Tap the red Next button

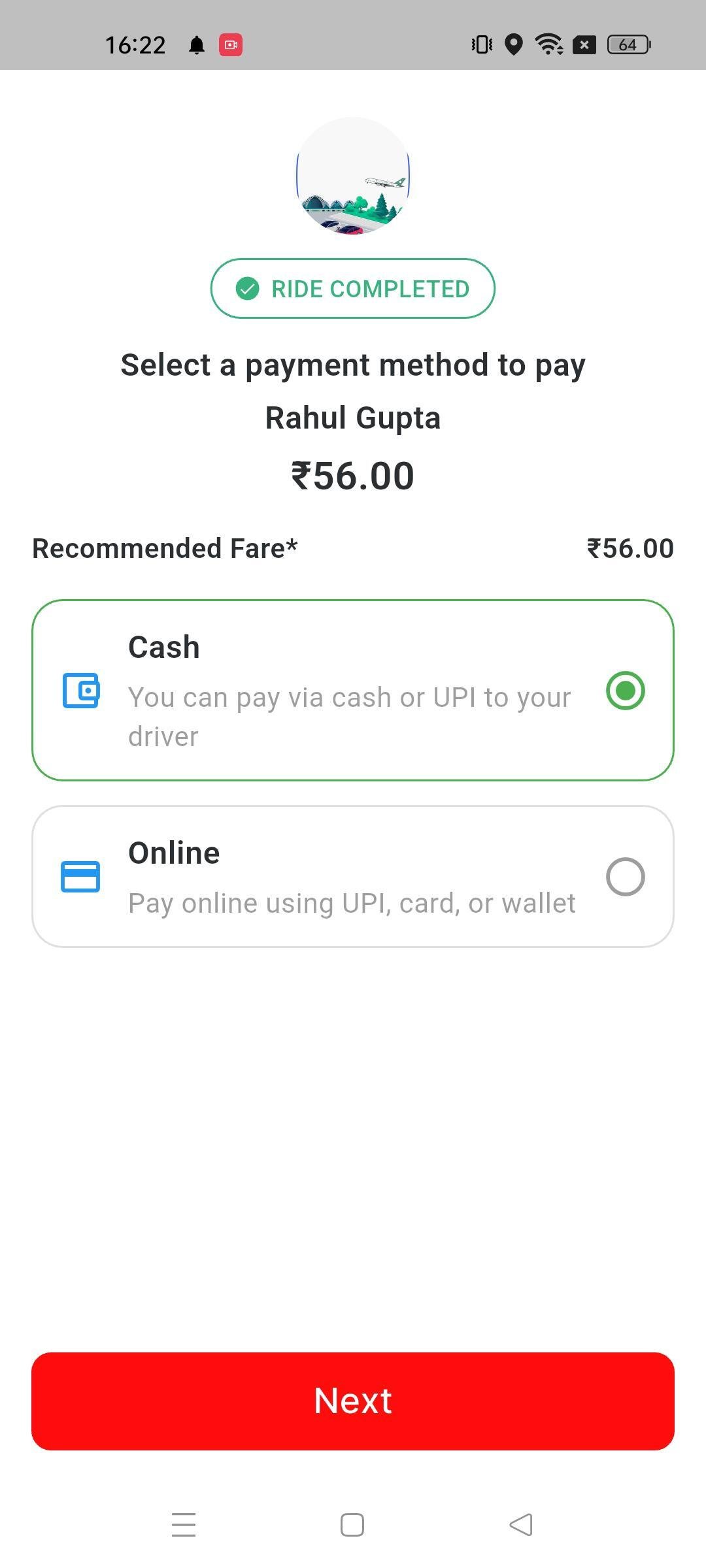coord(353,1401)
